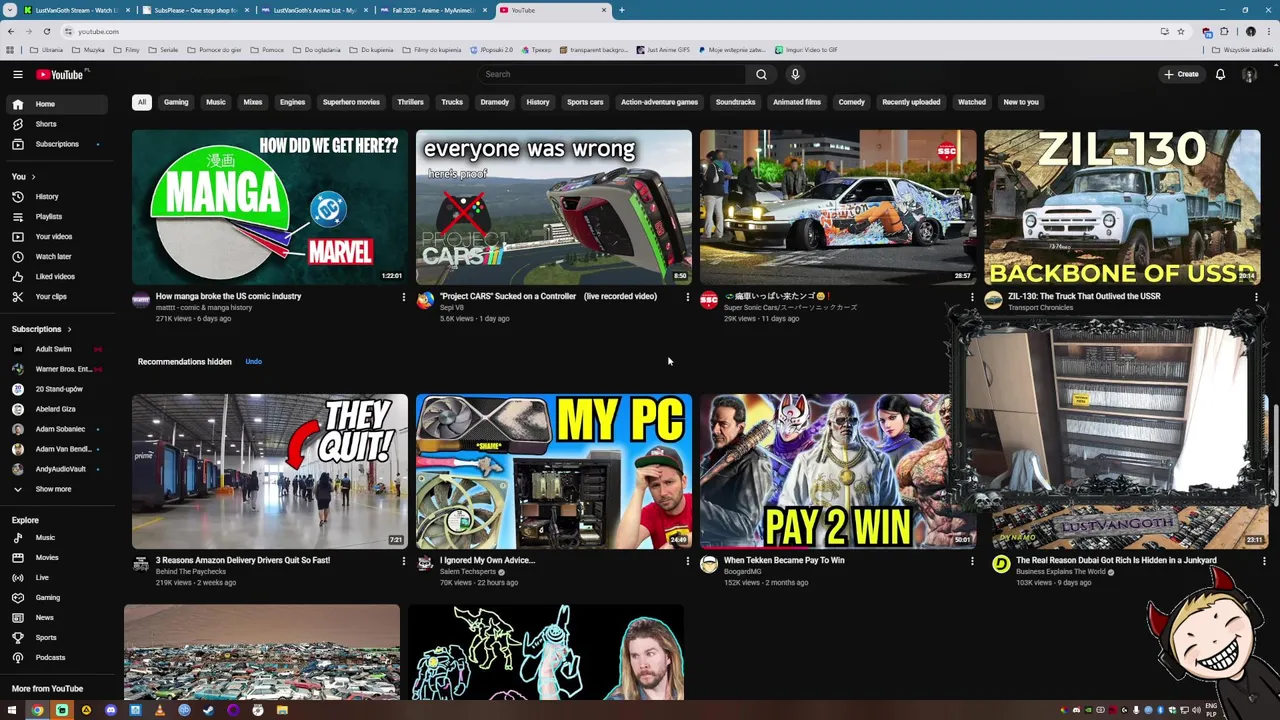Image resolution: width=1280 pixels, height=720 pixels.
Task: Open 20 Stand-upów subscription channel
Action: point(58,389)
